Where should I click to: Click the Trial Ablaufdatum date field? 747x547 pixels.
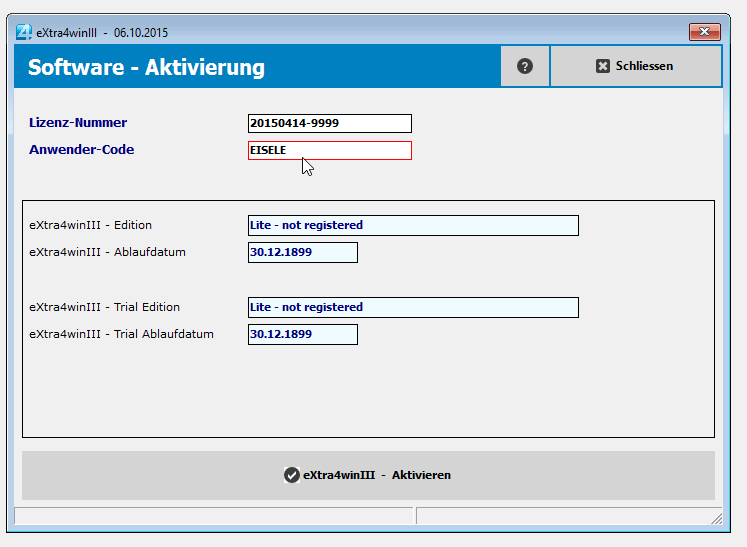(x=302, y=334)
